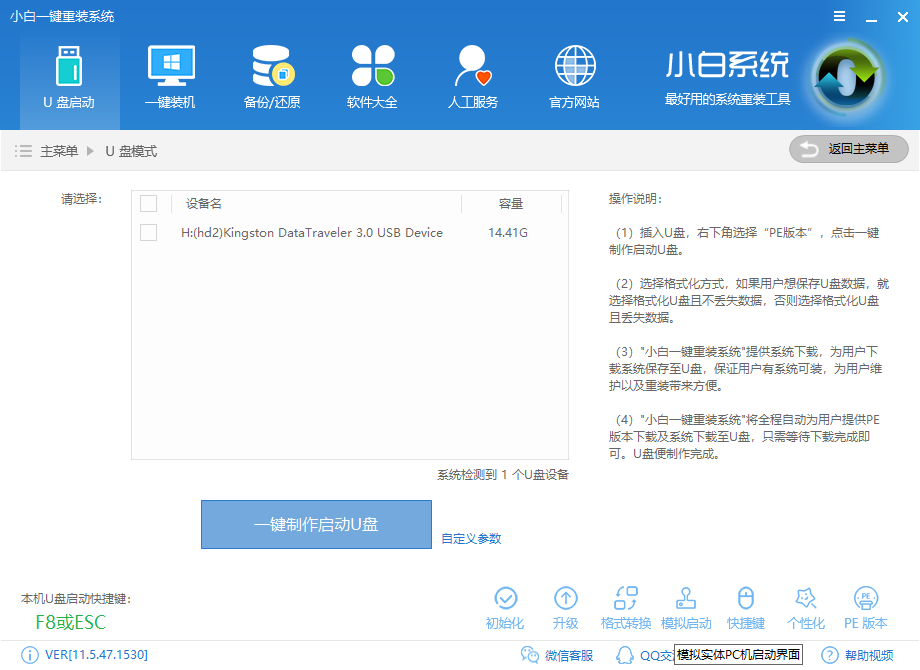
Task: Click the 升级 upgrade icon
Action: pos(565,605)
